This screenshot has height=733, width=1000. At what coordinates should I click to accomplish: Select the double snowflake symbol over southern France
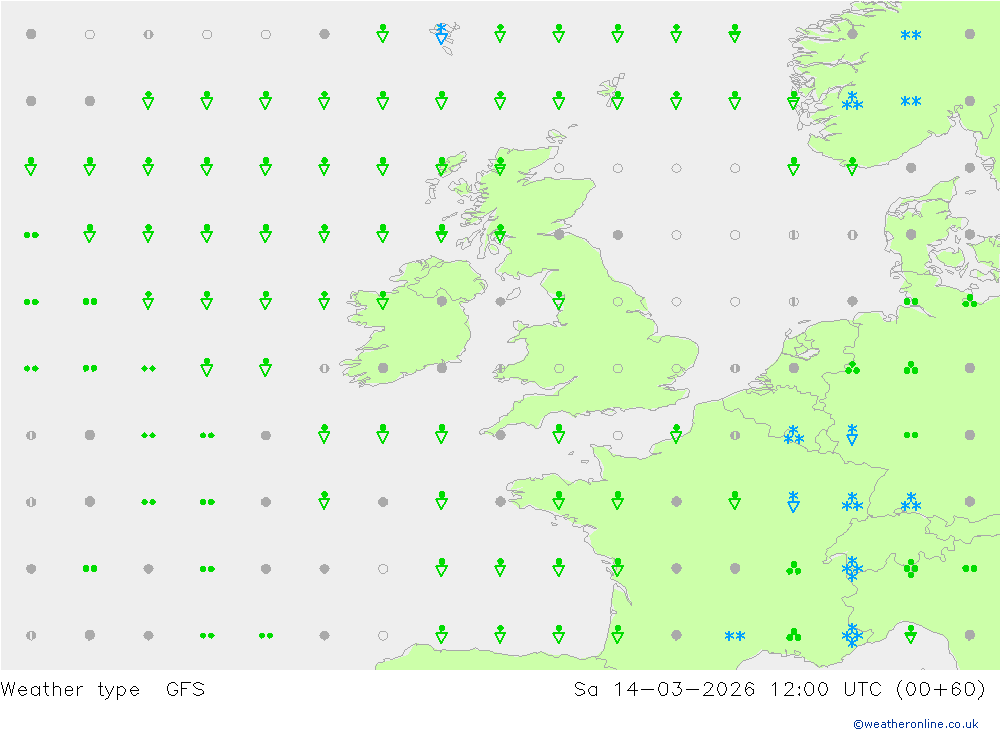(x=735, y=636)
